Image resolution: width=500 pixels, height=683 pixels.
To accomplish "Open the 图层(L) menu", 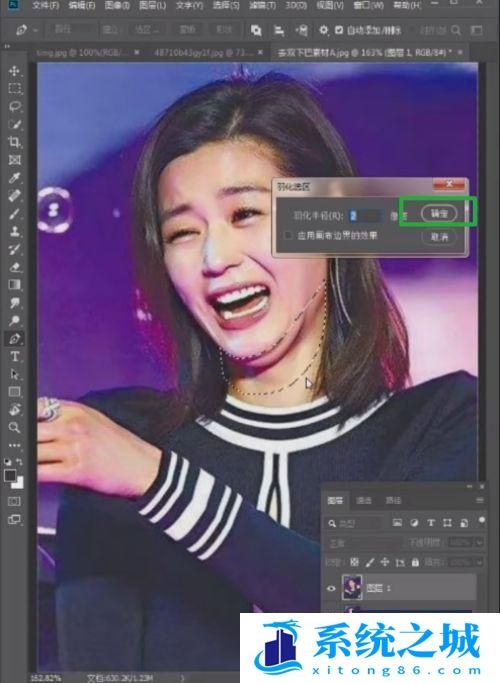I will (152, 6).
